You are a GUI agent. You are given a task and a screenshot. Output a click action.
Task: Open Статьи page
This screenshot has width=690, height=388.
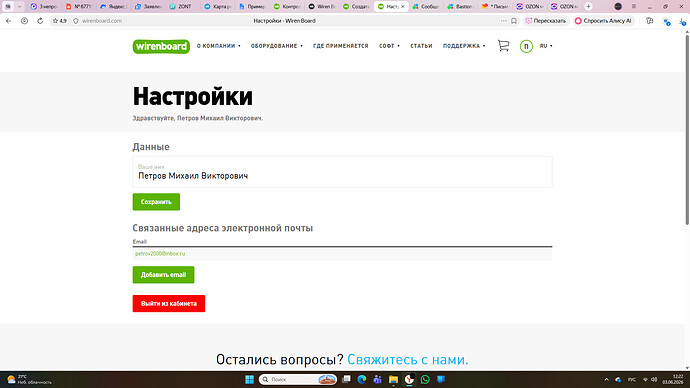(421, 46)
